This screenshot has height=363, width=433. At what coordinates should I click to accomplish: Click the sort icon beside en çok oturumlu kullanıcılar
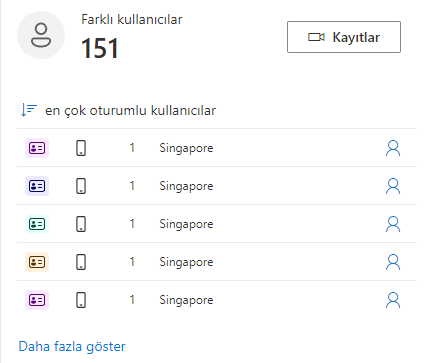29,110
